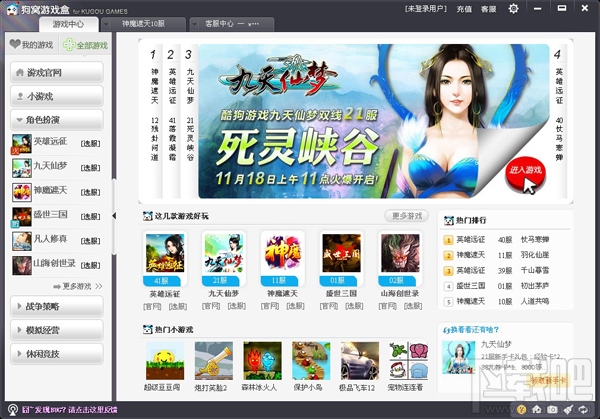Switch to the 游戏中心 tab
The image size is (600, 419).
[68, 24]
